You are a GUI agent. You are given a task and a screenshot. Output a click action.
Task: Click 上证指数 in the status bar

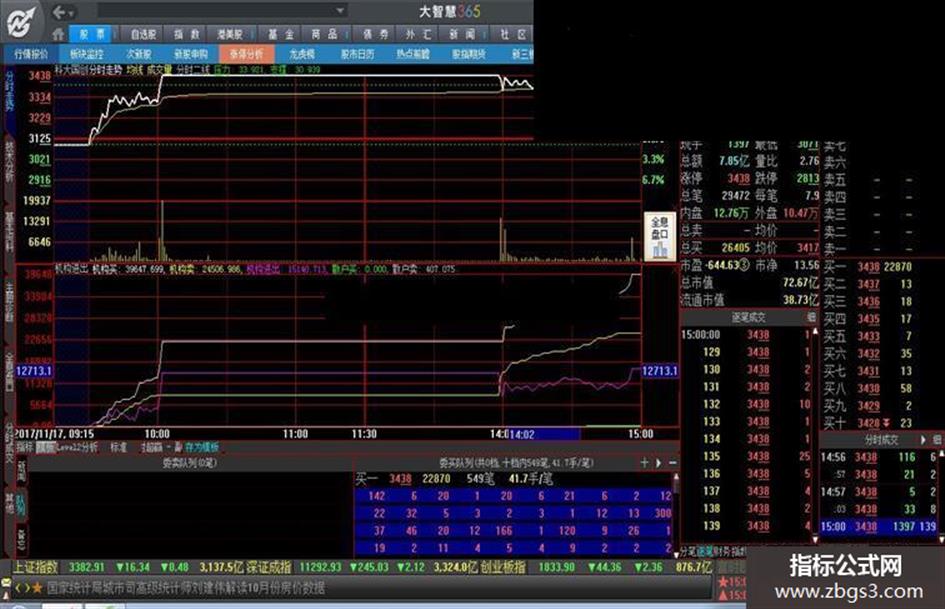tap(36, 567)
